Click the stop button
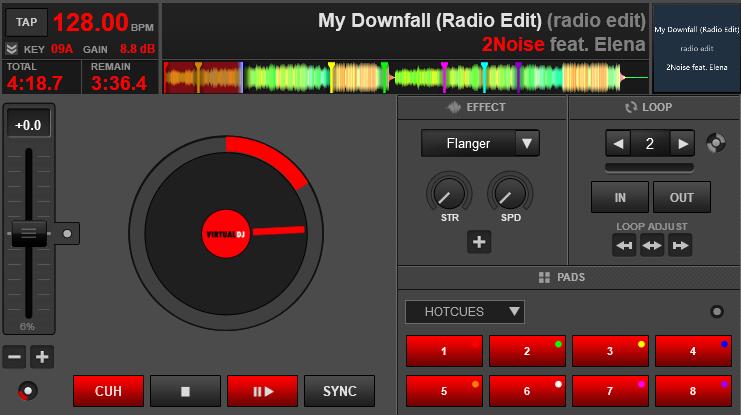This screenshot has width=741, height=415. click(185, 391)
